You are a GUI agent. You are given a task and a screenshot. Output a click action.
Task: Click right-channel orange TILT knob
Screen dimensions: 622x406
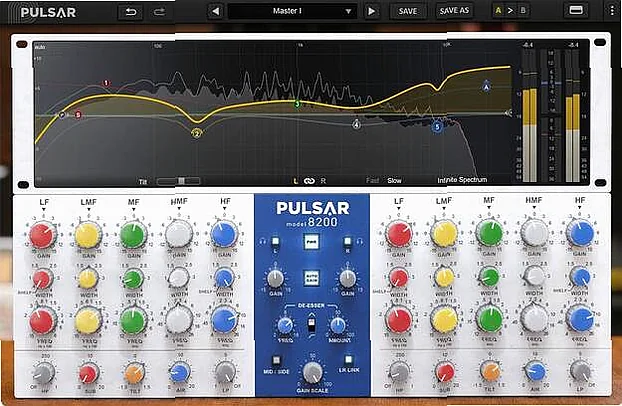pos(490,371)
